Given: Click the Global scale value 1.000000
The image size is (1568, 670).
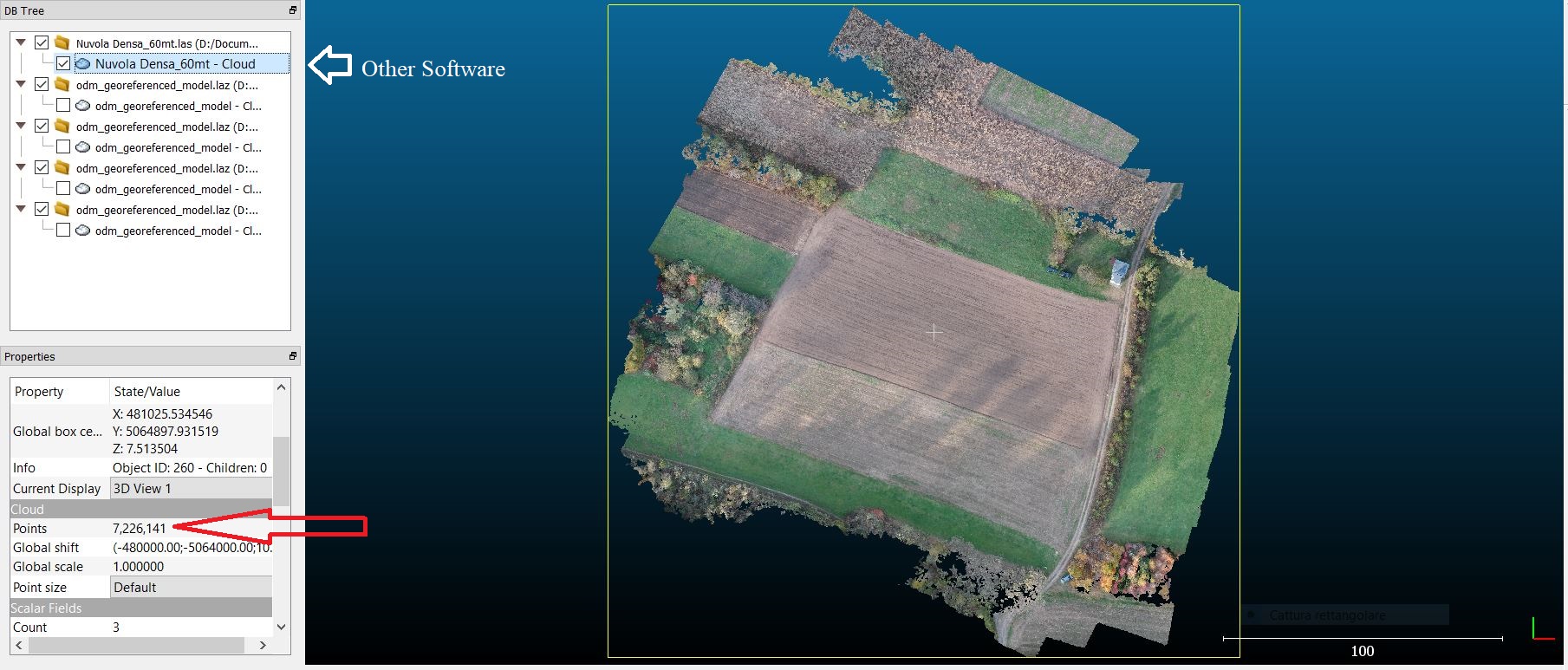Looking at the screenshot, I should point(138,567).
